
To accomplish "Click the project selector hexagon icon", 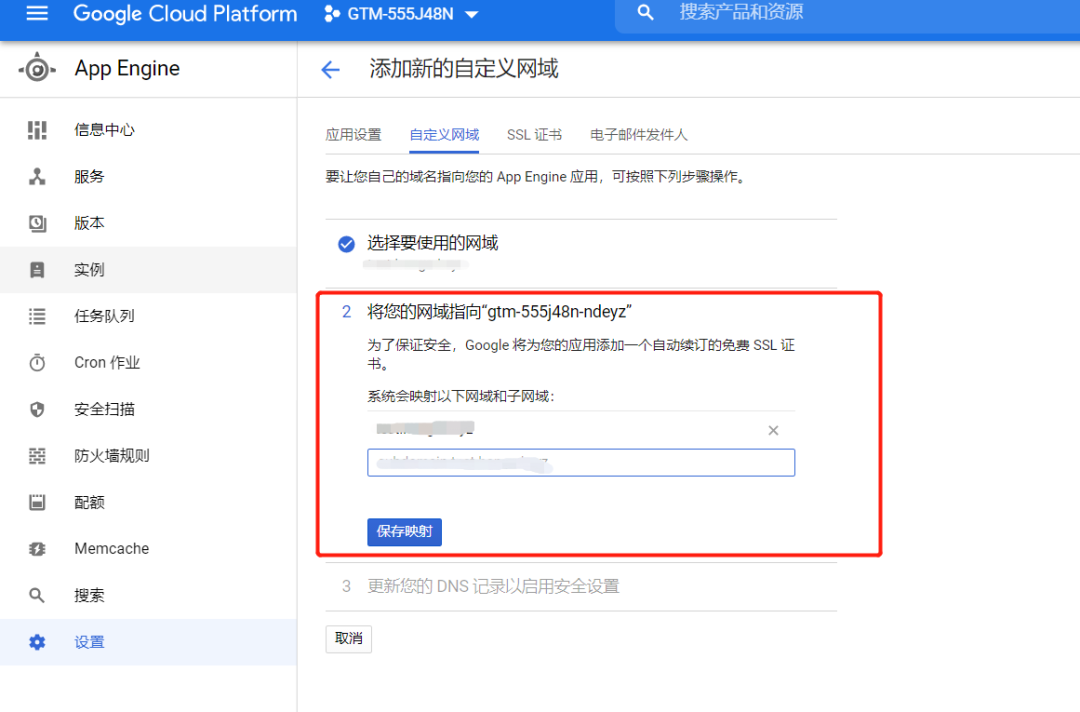I will point(331,14).
